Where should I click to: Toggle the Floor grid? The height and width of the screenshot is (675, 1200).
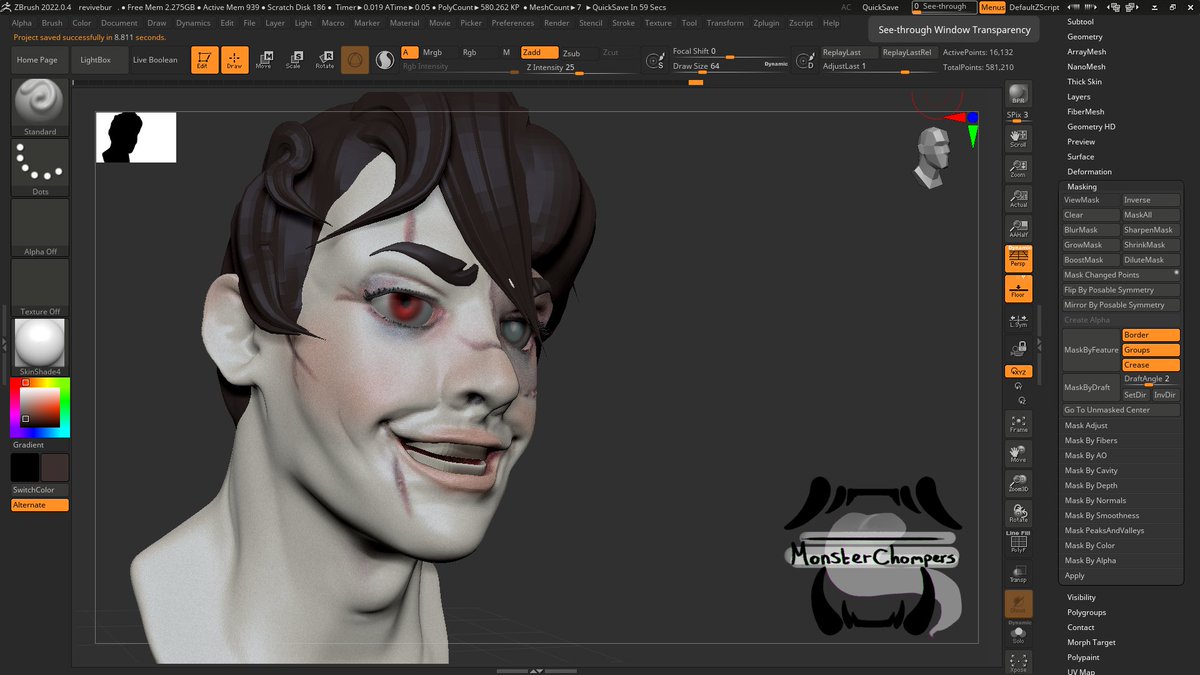click(1018, 289)
